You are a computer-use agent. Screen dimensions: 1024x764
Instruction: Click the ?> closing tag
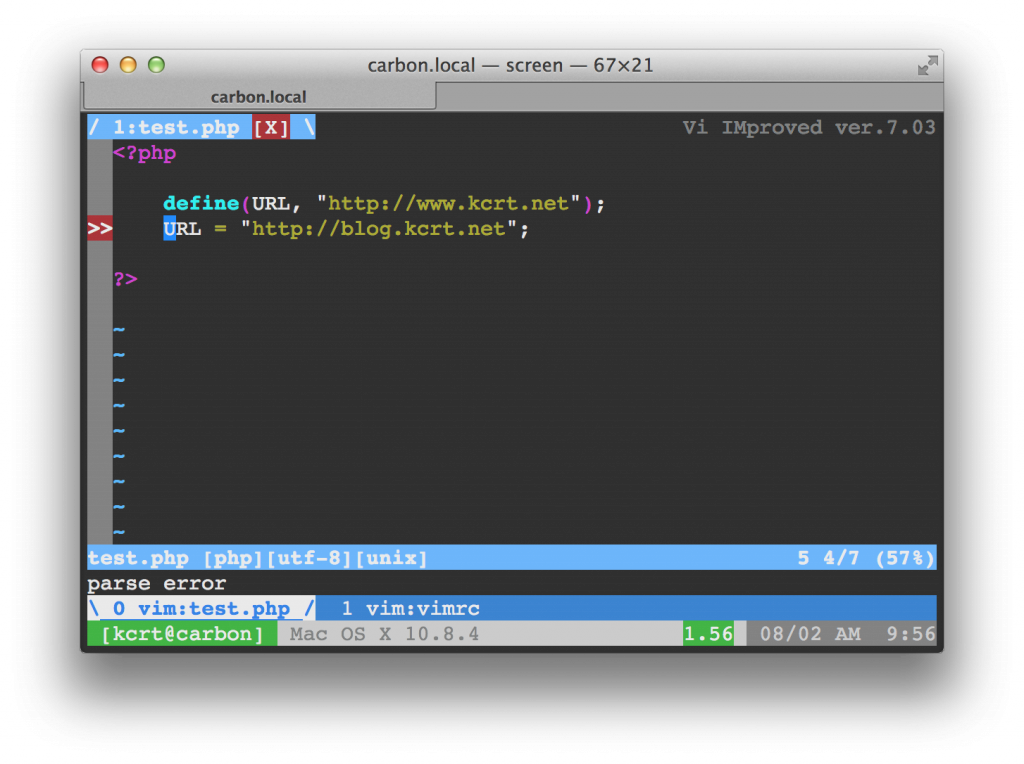pos(125,279)
